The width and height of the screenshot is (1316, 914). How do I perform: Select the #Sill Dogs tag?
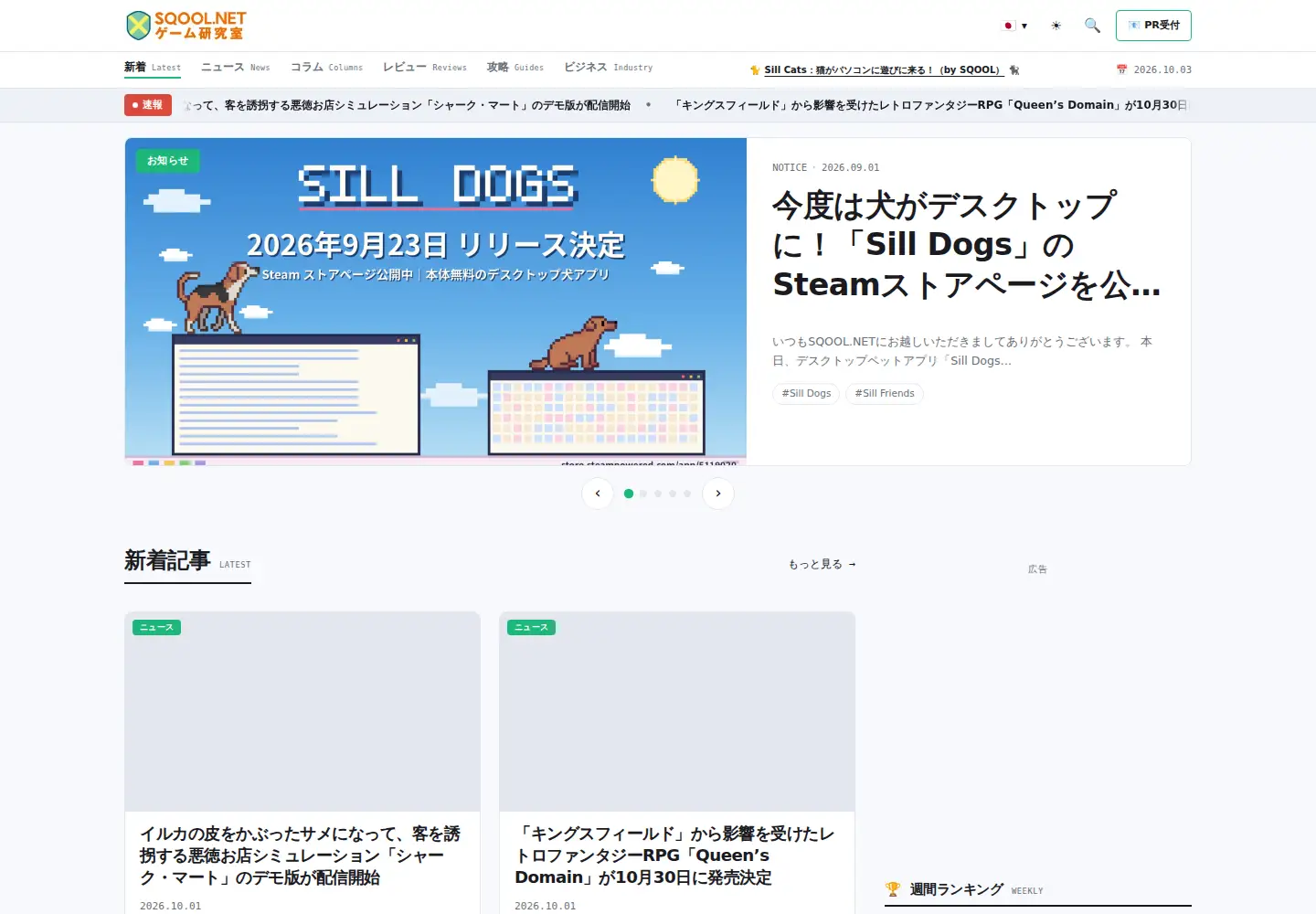pos(806,394)
